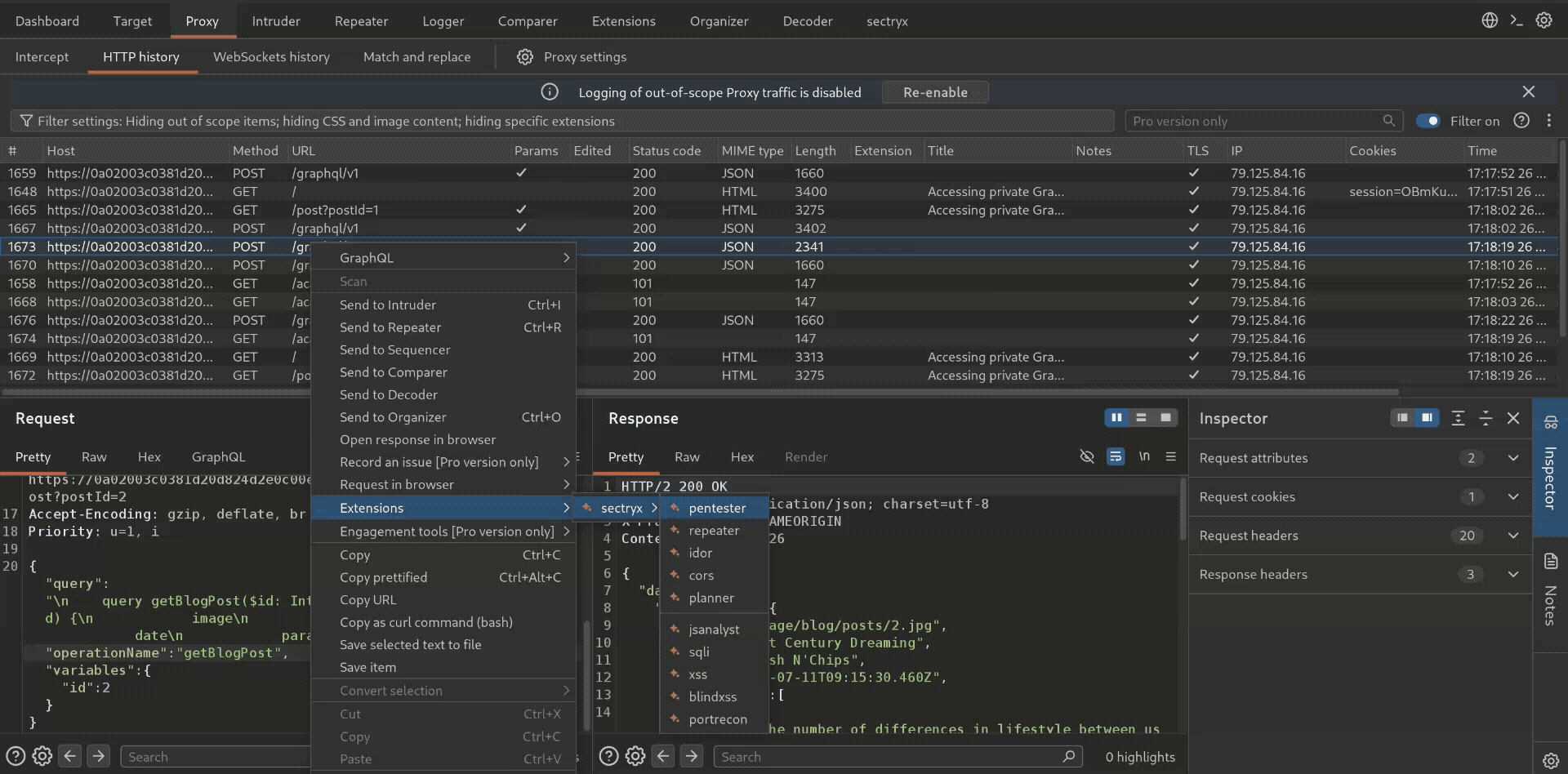Expand Engagement tools submenu
Image resolution: width=1568 pixels, height=774 pixels.
(x=443, y=532)
